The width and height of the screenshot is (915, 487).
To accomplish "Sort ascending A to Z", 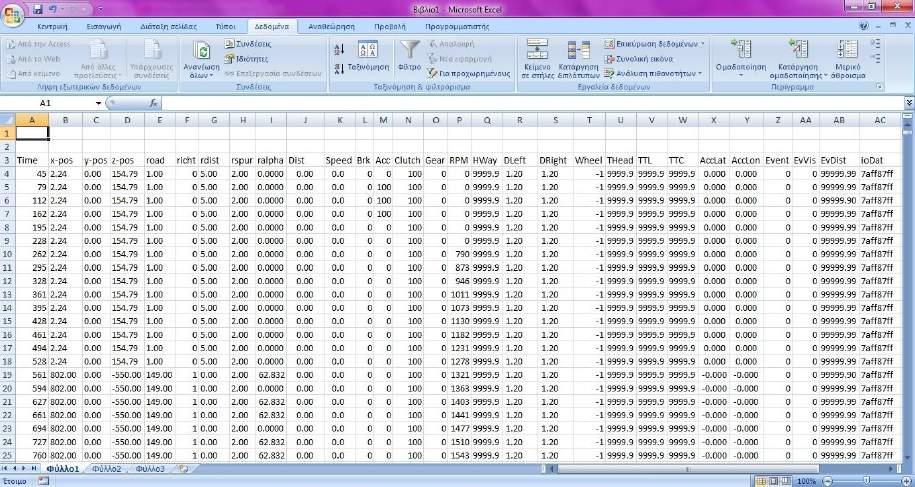I will (339, 50).
